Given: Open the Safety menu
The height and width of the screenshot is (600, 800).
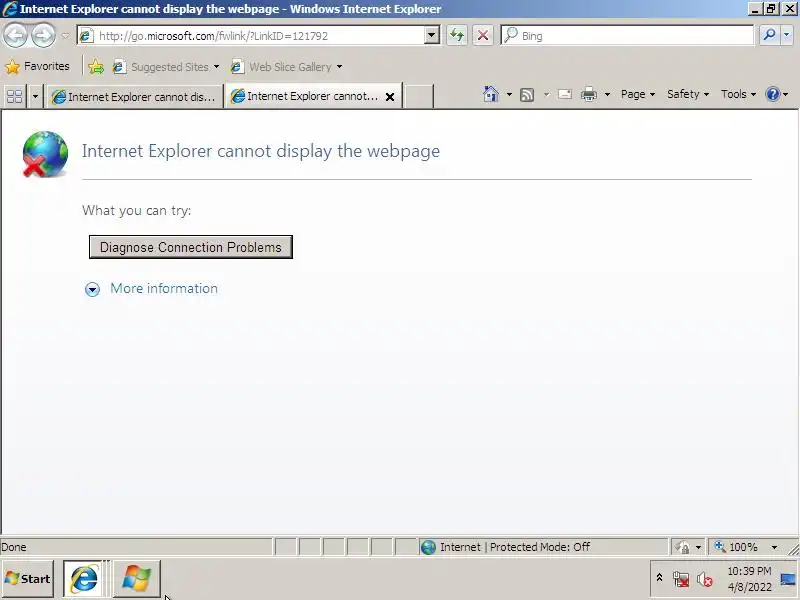Looking at the screenshot, I should (688, 94).
